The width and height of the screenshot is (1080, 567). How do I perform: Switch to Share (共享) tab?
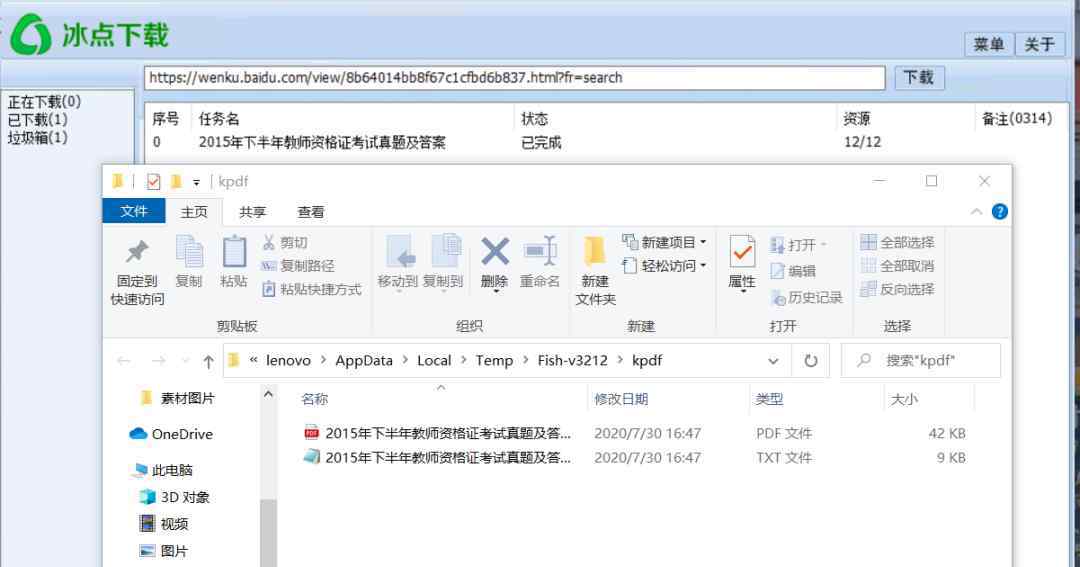(x=252, y=212)
